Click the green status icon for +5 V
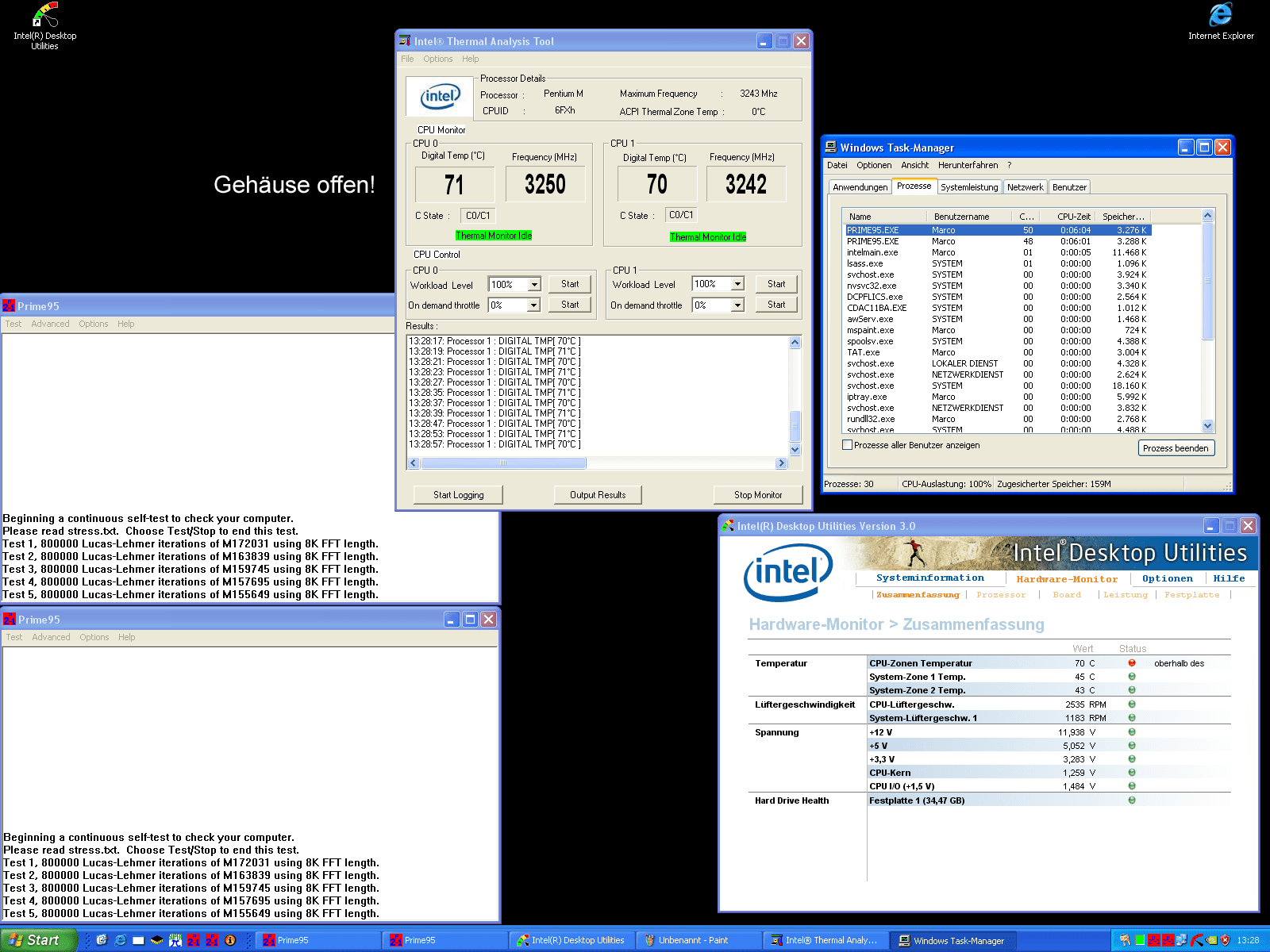The height and width of the screenshot is (952, 1270). pyautogui.click(x=1132, y=746)
